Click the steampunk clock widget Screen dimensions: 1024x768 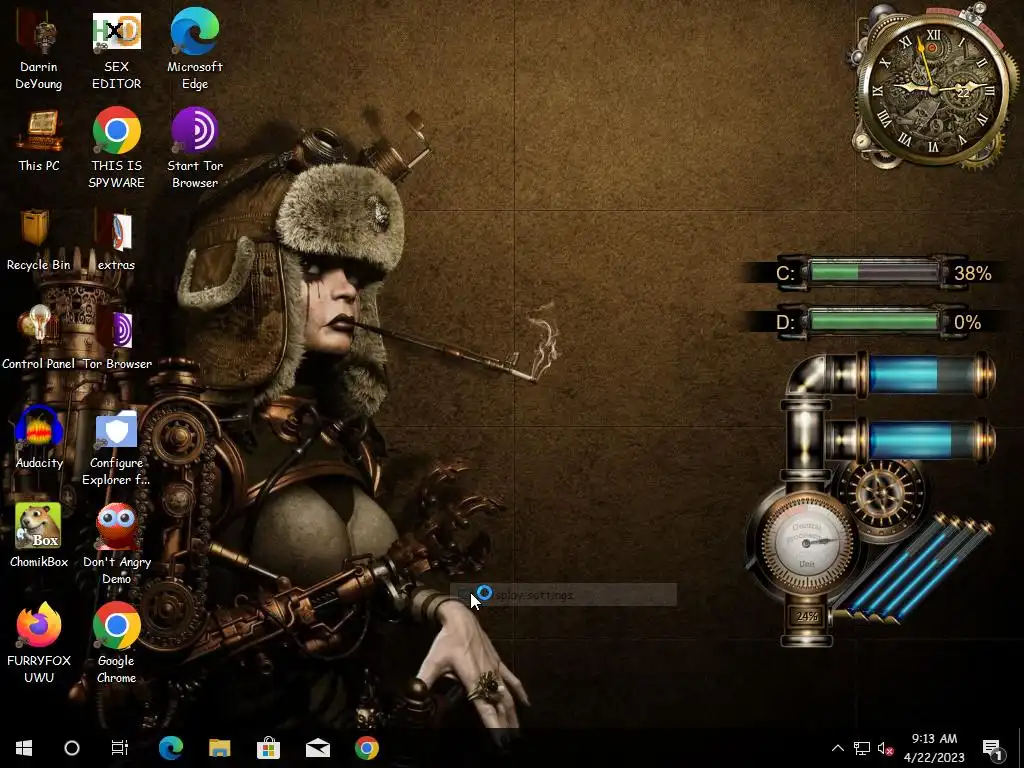(x=933, y=90)
